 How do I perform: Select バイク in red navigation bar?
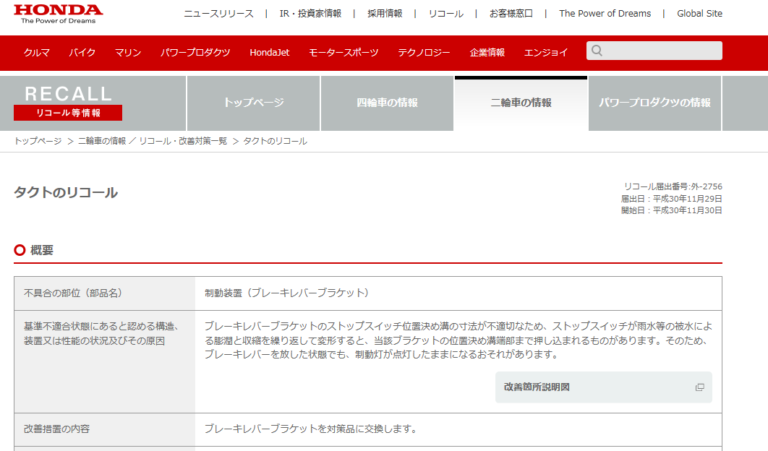[x=82, y=52]
